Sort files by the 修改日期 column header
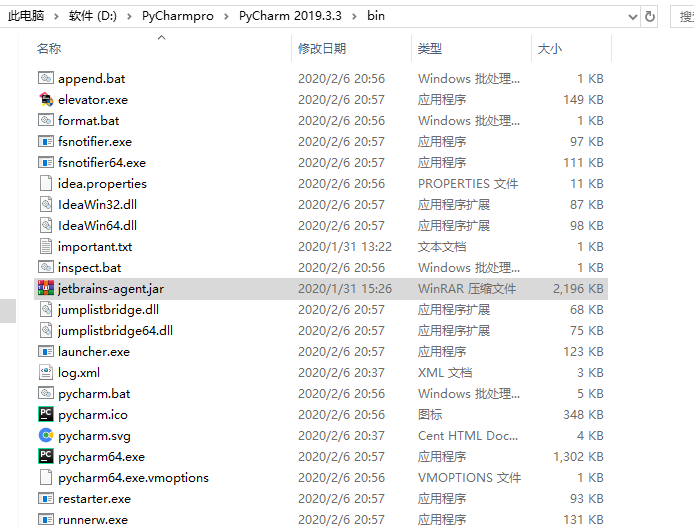The image size is (694, 528). [x=322, y=48]
